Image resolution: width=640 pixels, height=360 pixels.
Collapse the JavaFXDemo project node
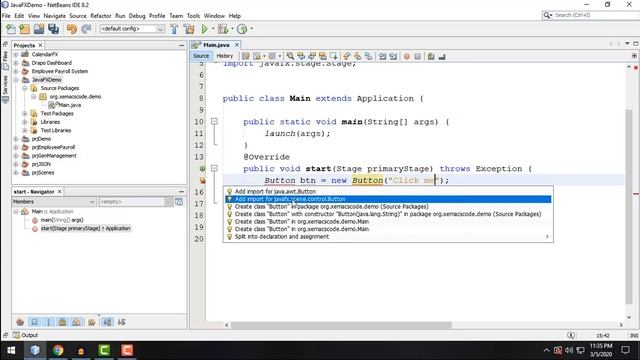pos(16,80)
